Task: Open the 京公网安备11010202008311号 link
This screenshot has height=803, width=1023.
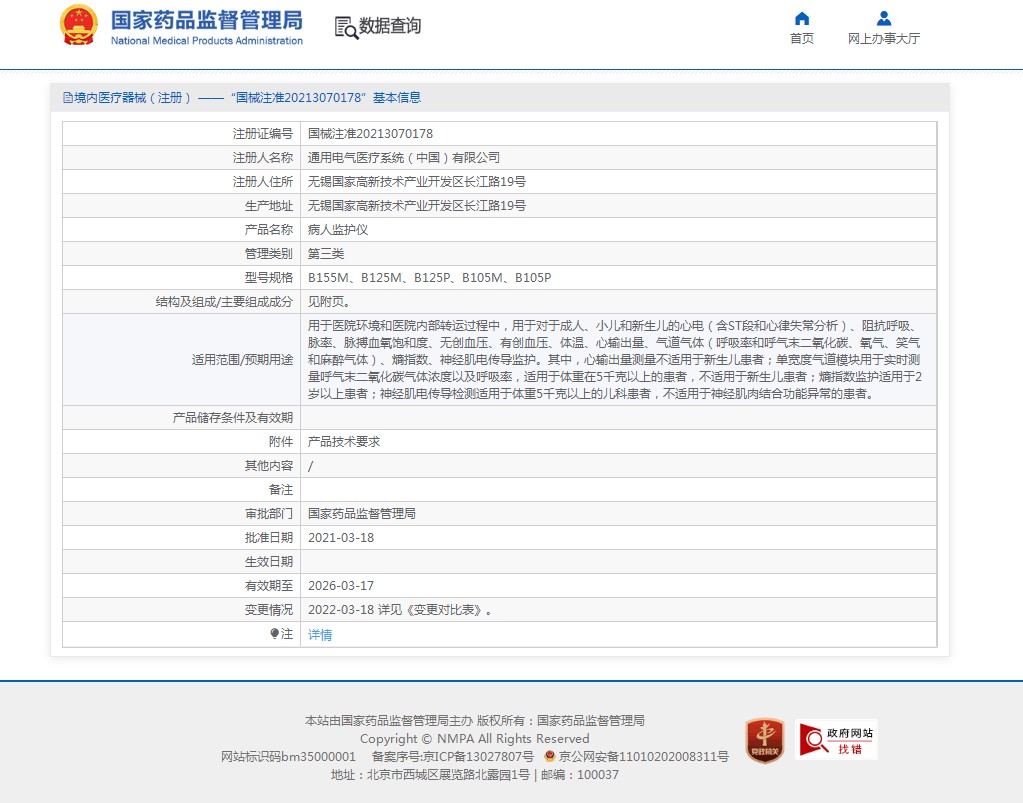Action: (x=643, y=757)
